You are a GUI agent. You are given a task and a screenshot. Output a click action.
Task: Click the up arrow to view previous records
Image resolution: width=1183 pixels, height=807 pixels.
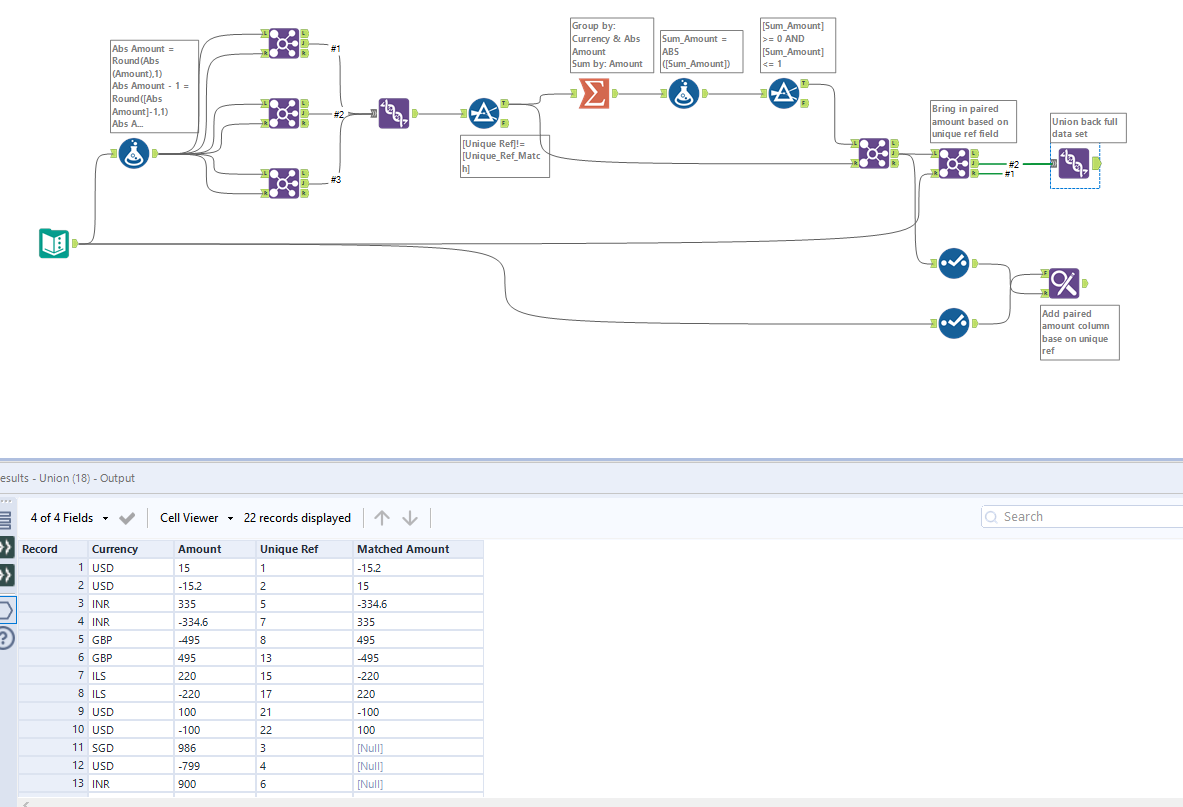click(381, 517)
